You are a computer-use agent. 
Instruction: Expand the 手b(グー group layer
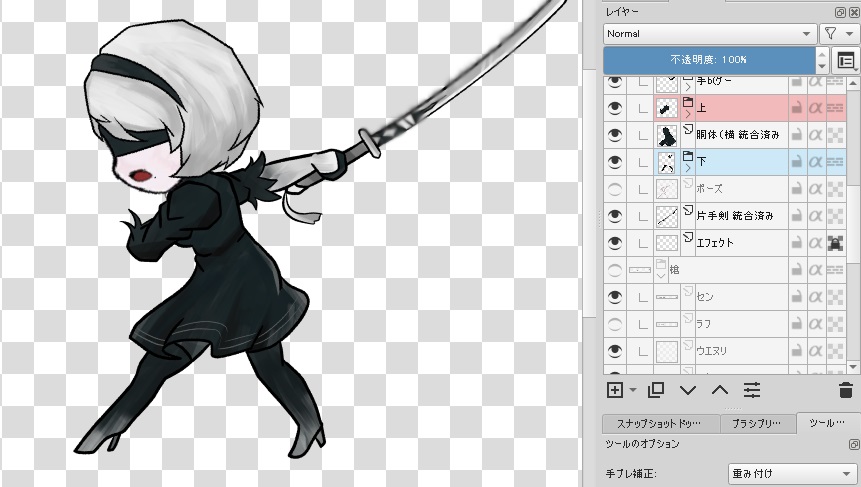[688, 87]
